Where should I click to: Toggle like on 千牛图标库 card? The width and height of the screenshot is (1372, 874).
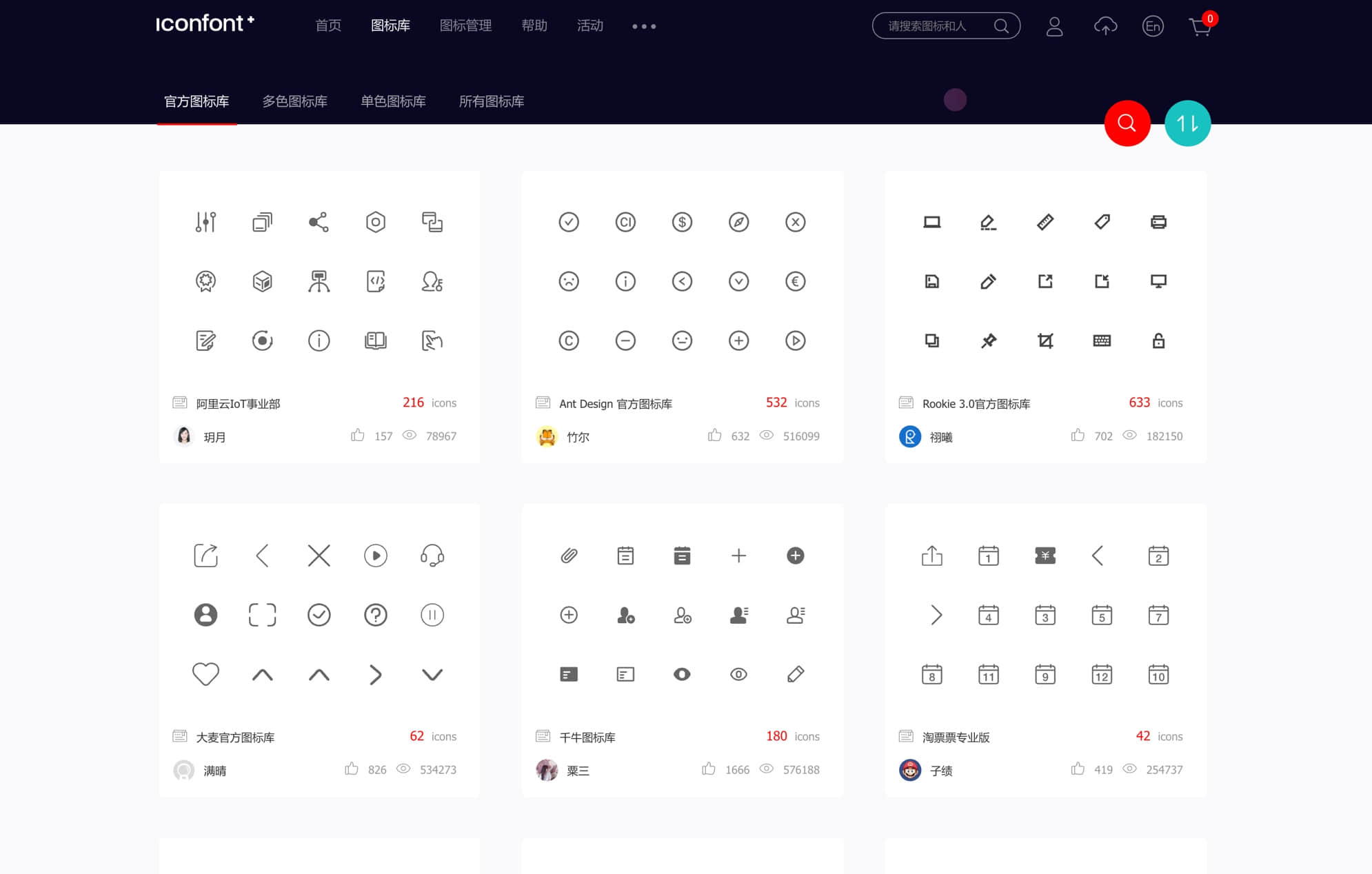coord(708,769)
